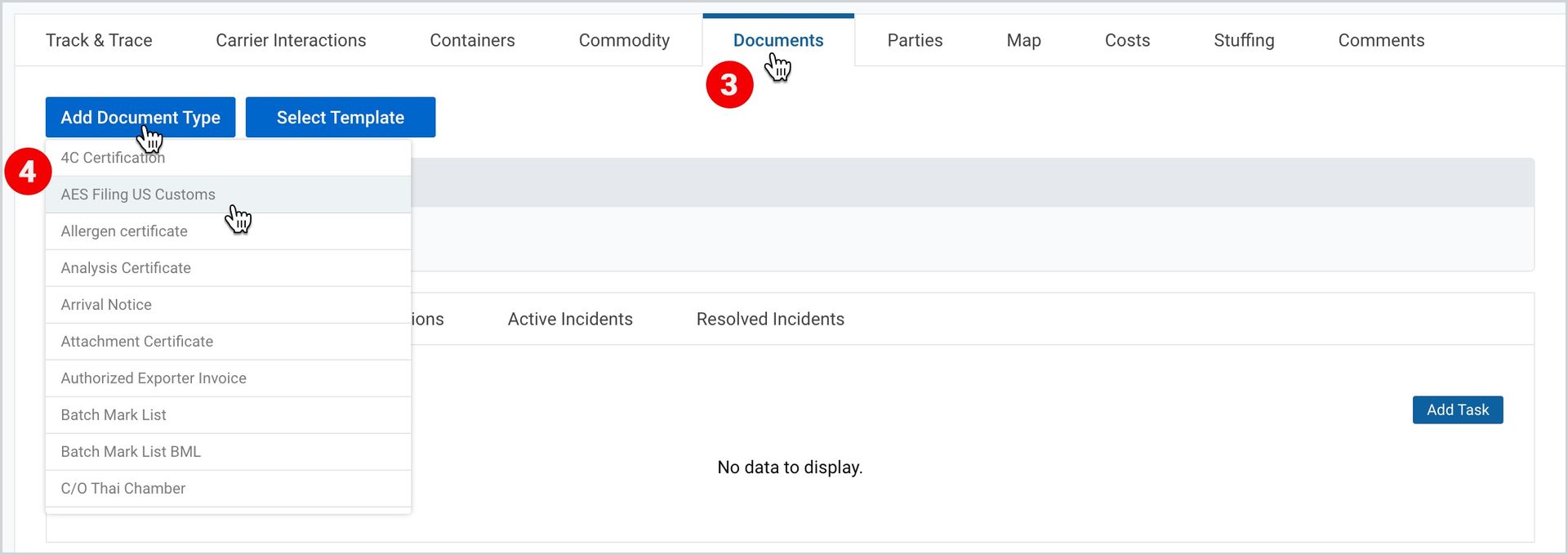
Task: Click the Add Task button
Action: 1458,410
